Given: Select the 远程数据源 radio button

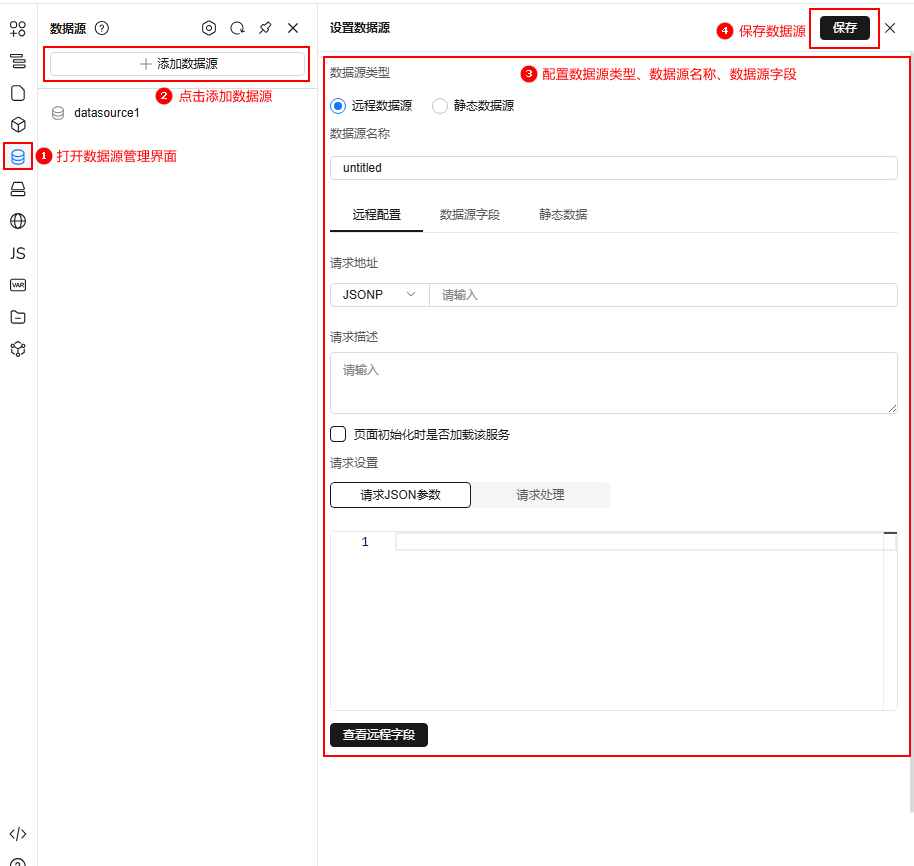Looking at the screenshot, I should 338,106.
